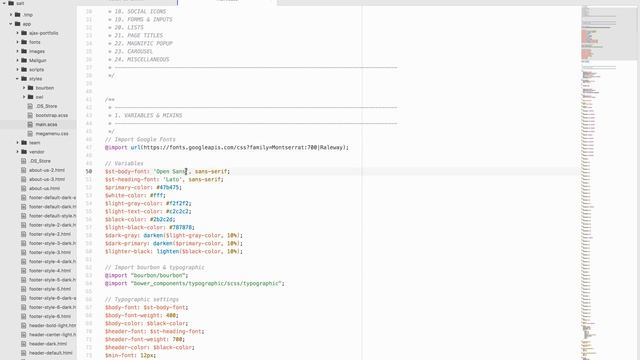The height and width of the screenshot is (360, 640).
Task: Click the footer-style-4.html file icon
Action: [x=24, y=270]
